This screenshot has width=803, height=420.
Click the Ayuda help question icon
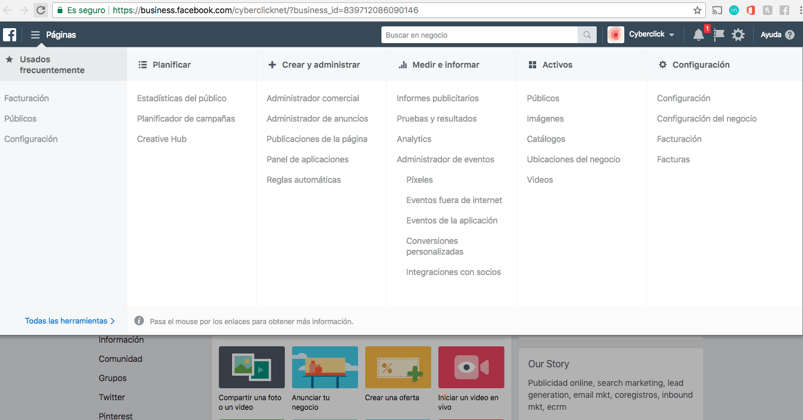pos(790,35)
